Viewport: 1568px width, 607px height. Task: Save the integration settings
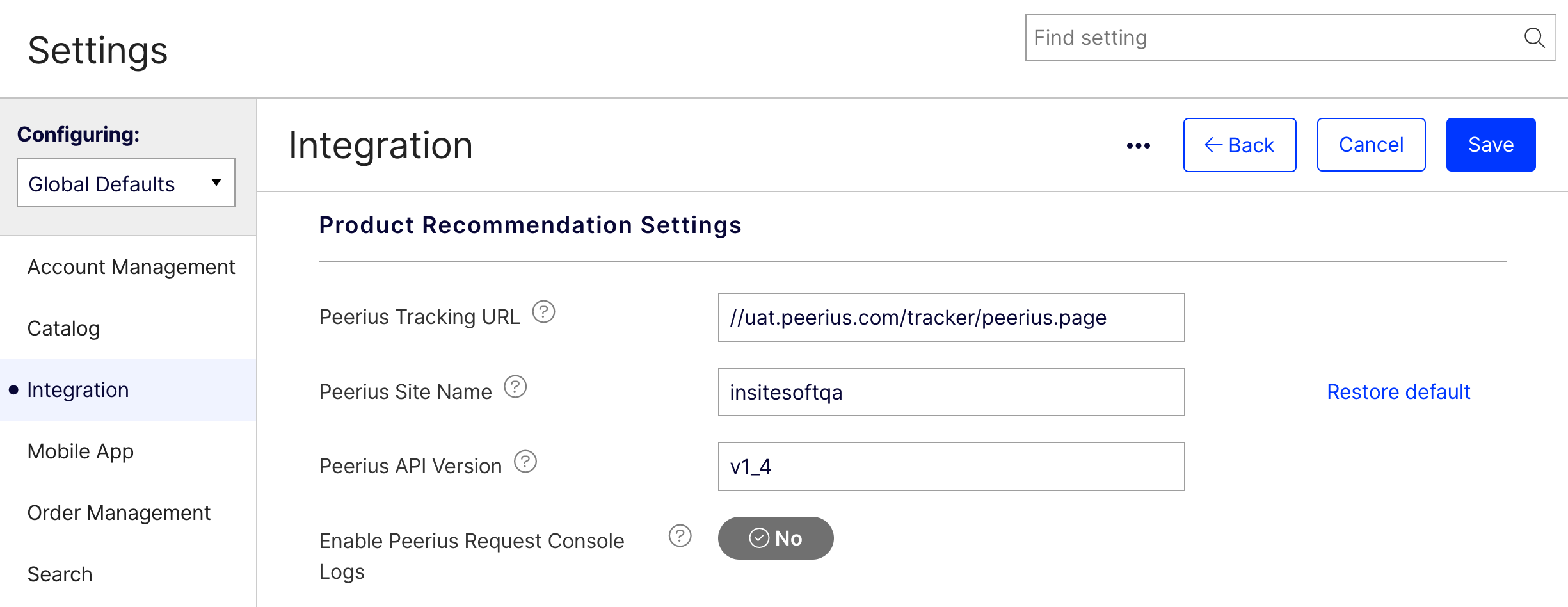[1491, 145]
